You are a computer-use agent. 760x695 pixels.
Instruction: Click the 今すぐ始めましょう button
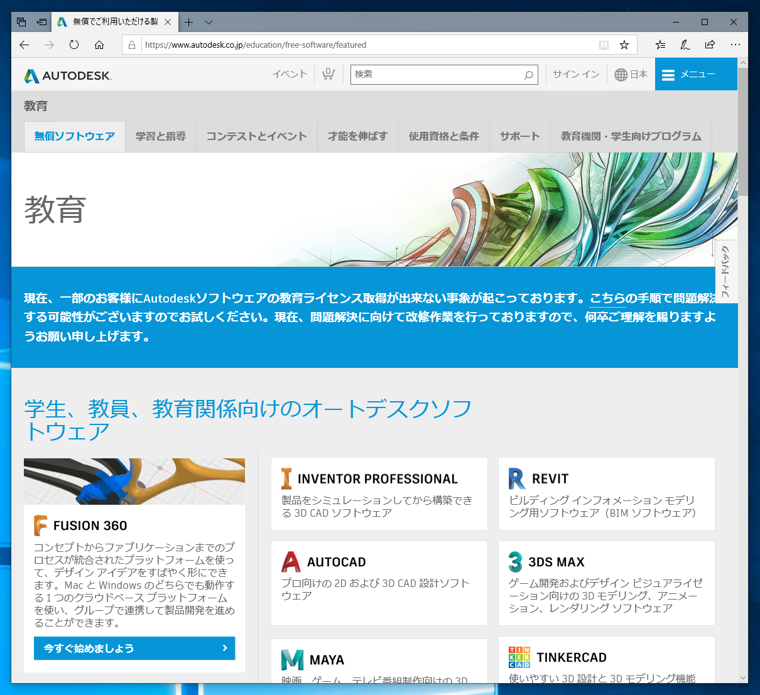[x=134, y=648]
